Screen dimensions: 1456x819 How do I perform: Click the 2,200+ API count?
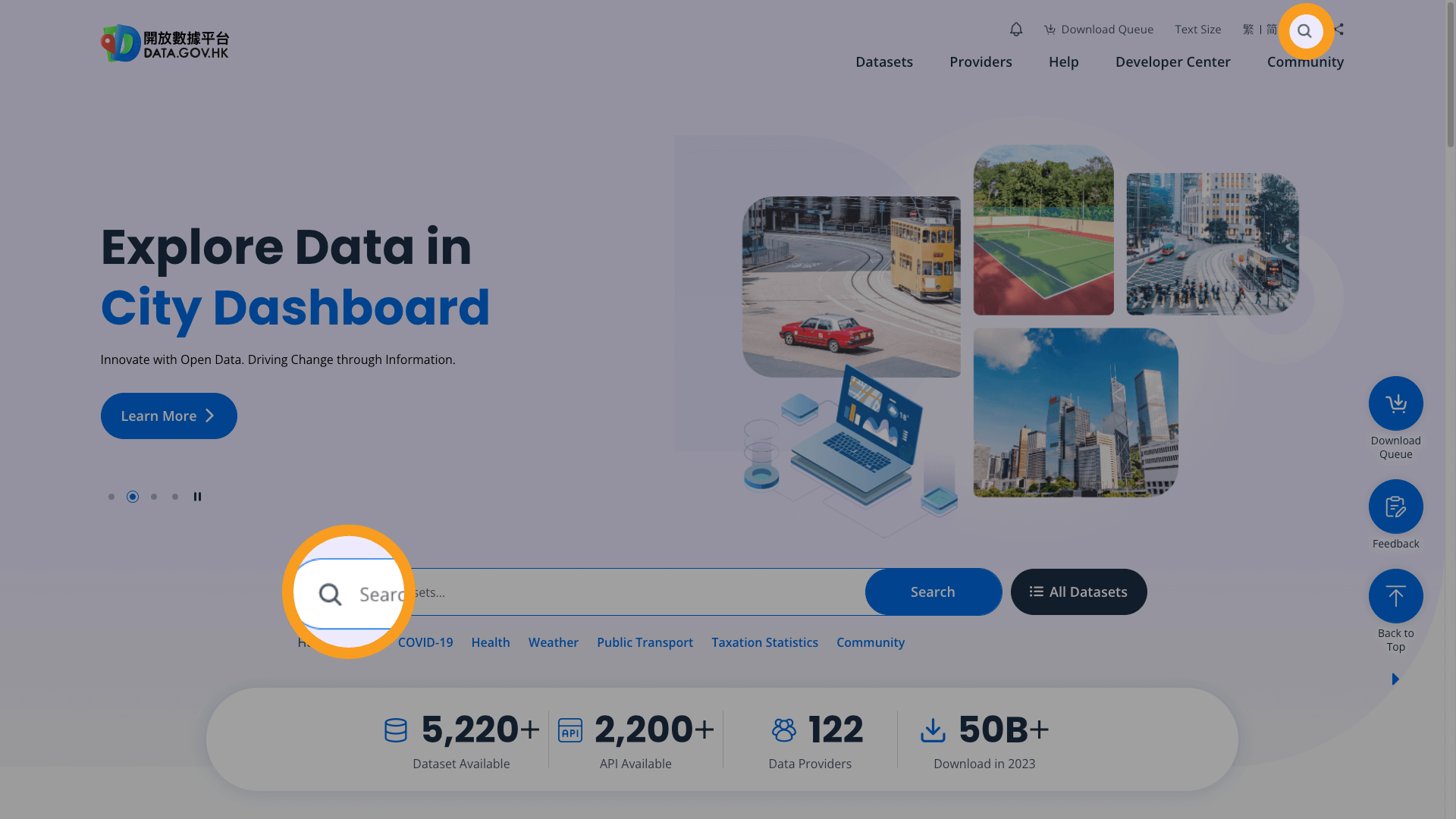click(x=654, y=730)
